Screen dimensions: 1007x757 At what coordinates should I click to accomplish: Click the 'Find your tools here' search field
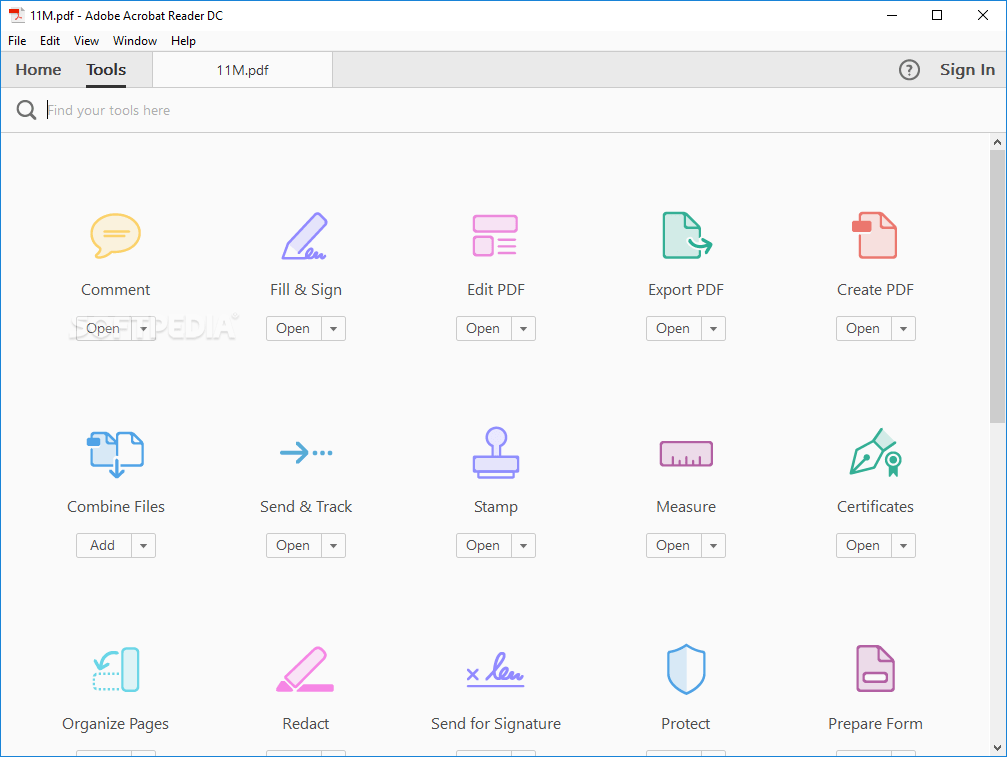(x=514, y=110)
